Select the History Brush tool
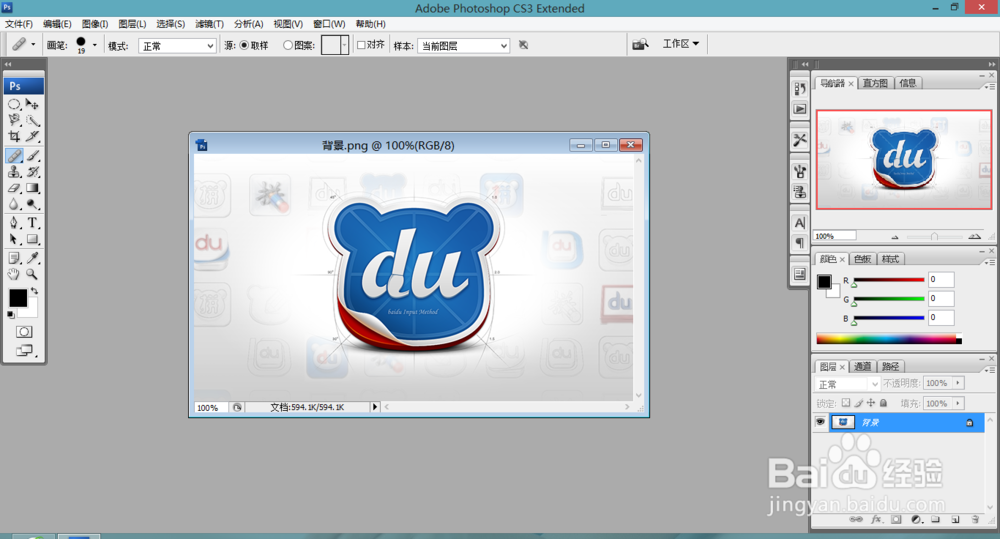The height and width of the screenshot is (539, 1000). [32, 172]
